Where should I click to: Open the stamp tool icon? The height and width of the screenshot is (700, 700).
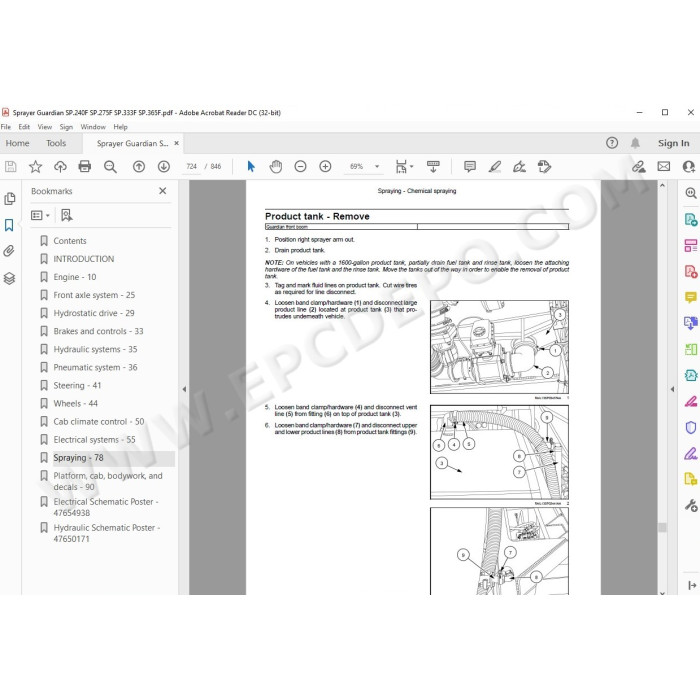point(544,167)
